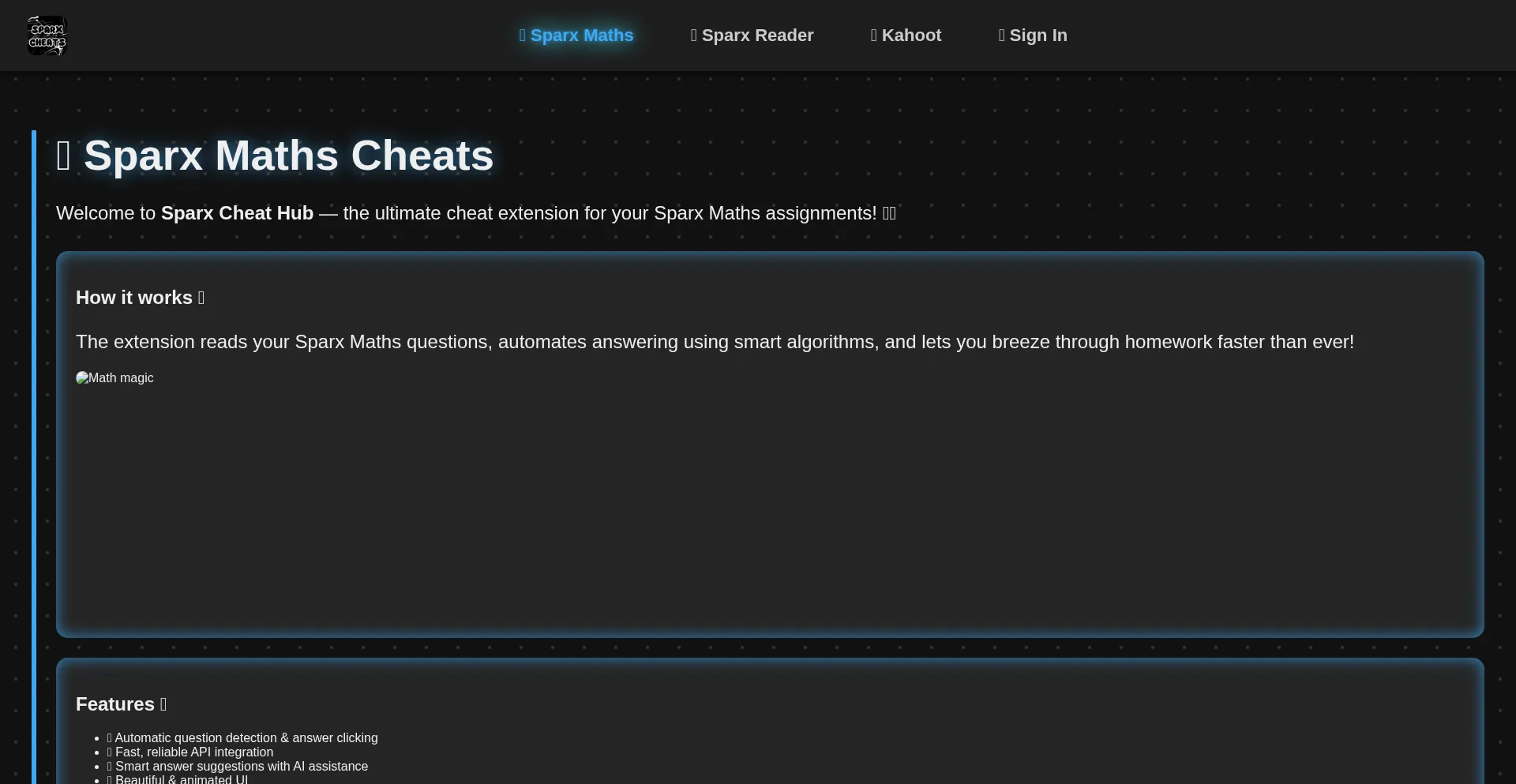Click the emoji at the end of the welcome line
Image resolution: width=1516 pixels, height=784 pixels.
click(889, 213)
